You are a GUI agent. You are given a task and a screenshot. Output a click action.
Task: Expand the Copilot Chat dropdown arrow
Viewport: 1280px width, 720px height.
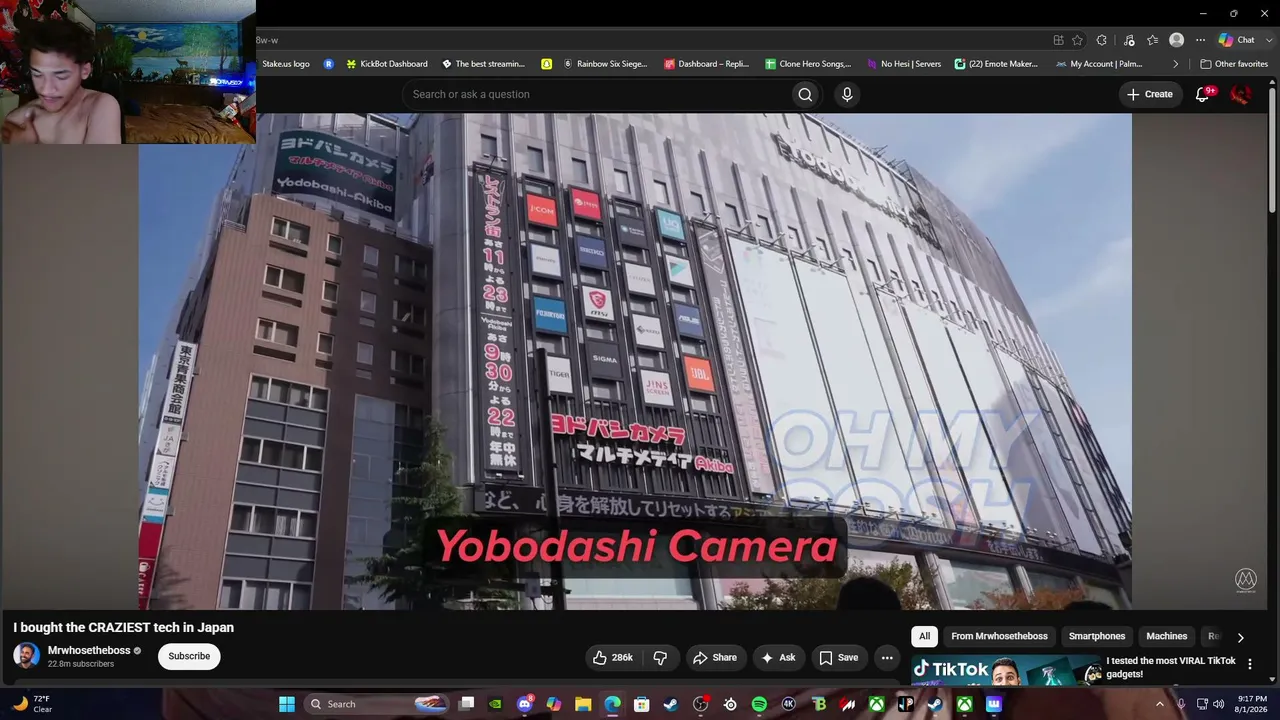1267,40
